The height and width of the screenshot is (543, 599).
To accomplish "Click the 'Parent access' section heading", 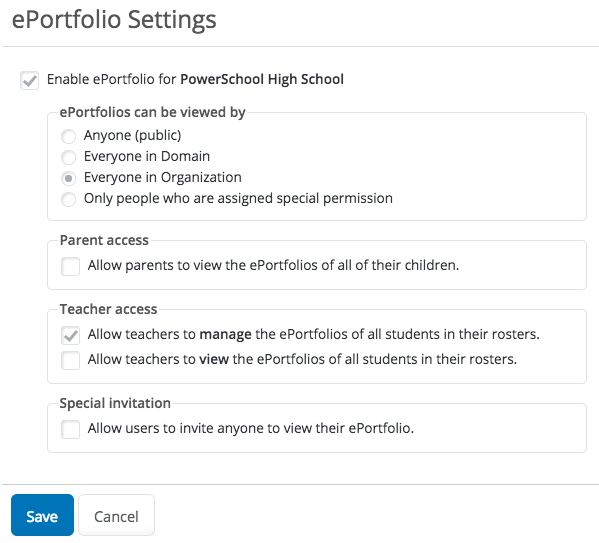I will click(104, 240).
